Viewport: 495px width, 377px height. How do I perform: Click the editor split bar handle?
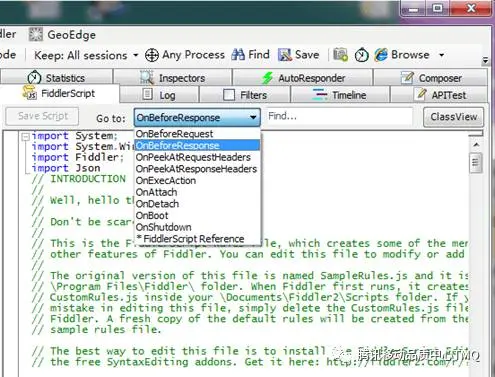click(476, 134)
